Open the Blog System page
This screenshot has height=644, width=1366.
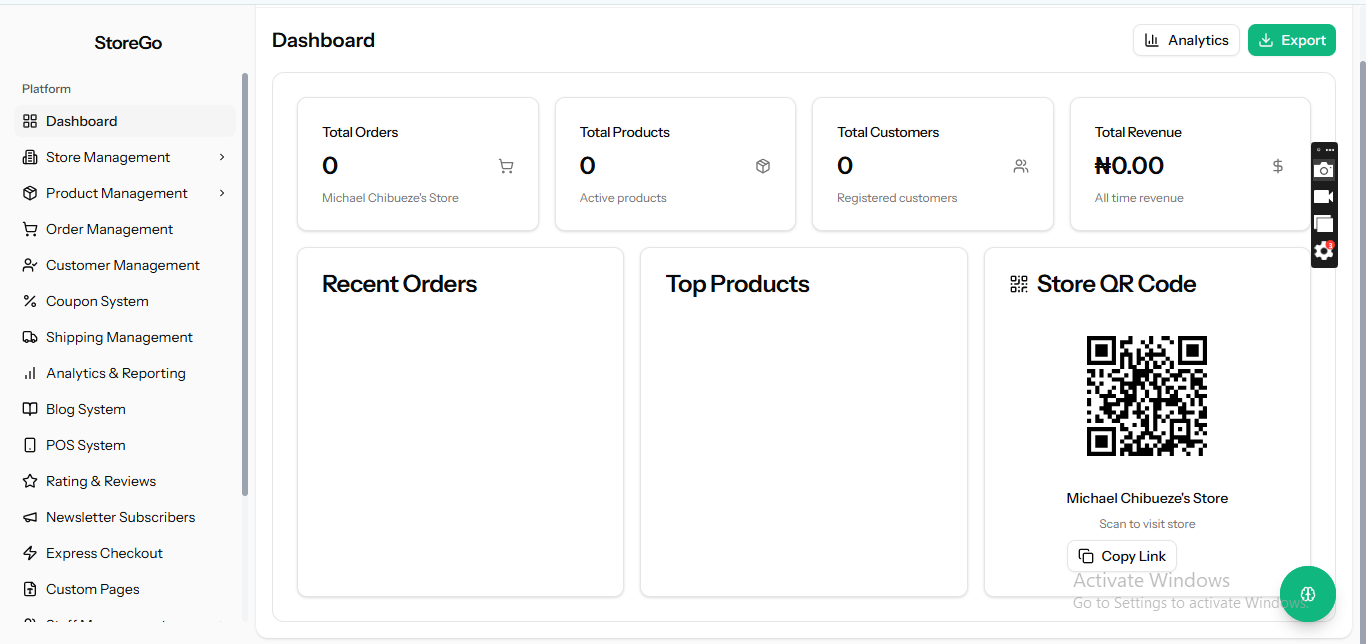(125, 409)
